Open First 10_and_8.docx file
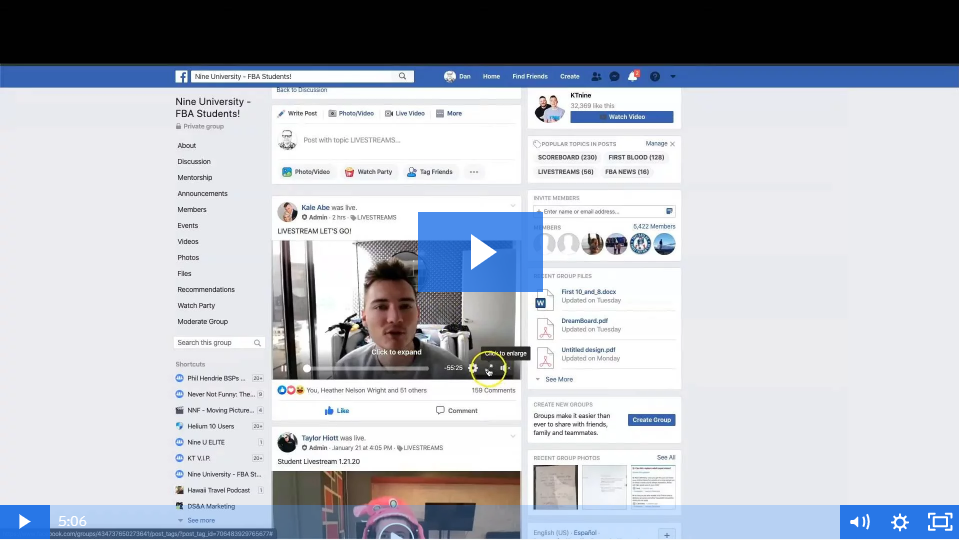 click(x=588, y=292)
